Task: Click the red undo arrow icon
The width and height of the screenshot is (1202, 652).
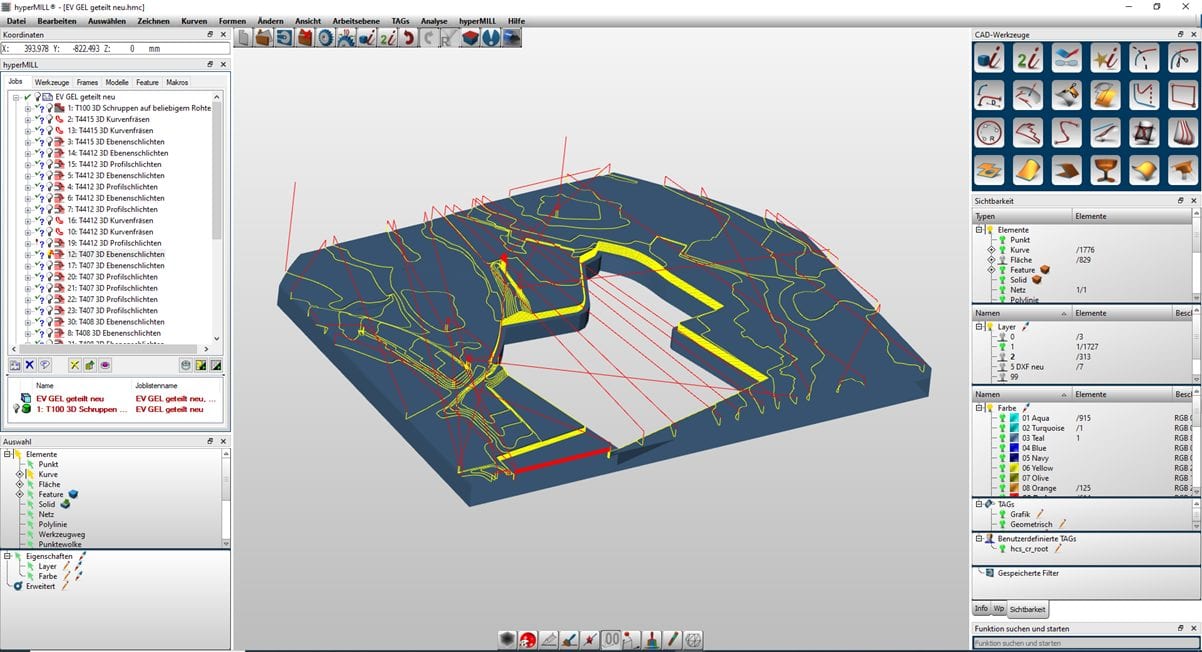Action: pos(408,38)
